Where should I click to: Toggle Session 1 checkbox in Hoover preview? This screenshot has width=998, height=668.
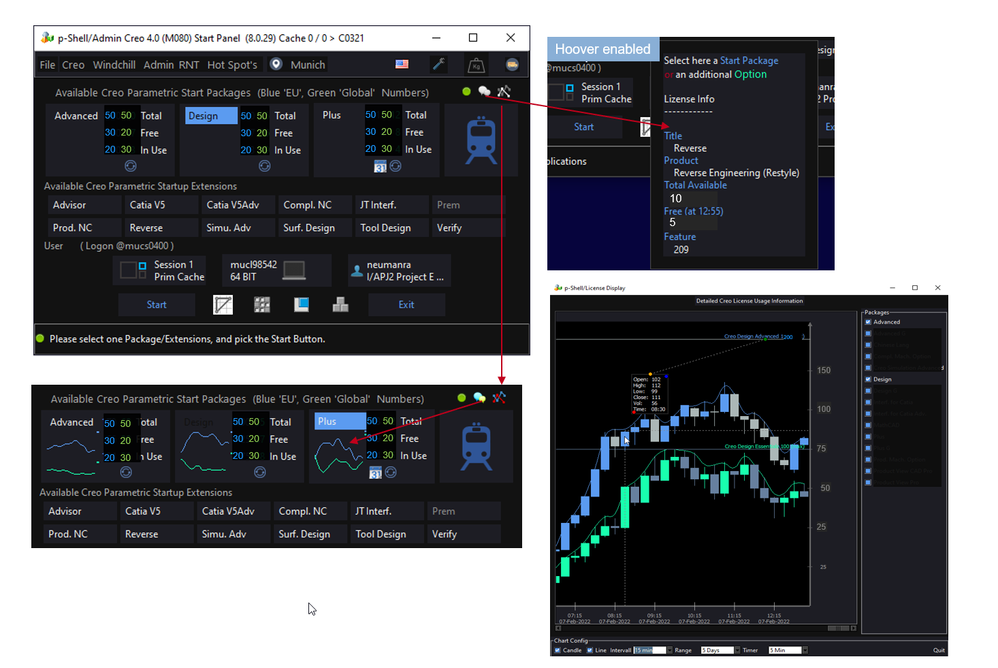click(570, 88)
